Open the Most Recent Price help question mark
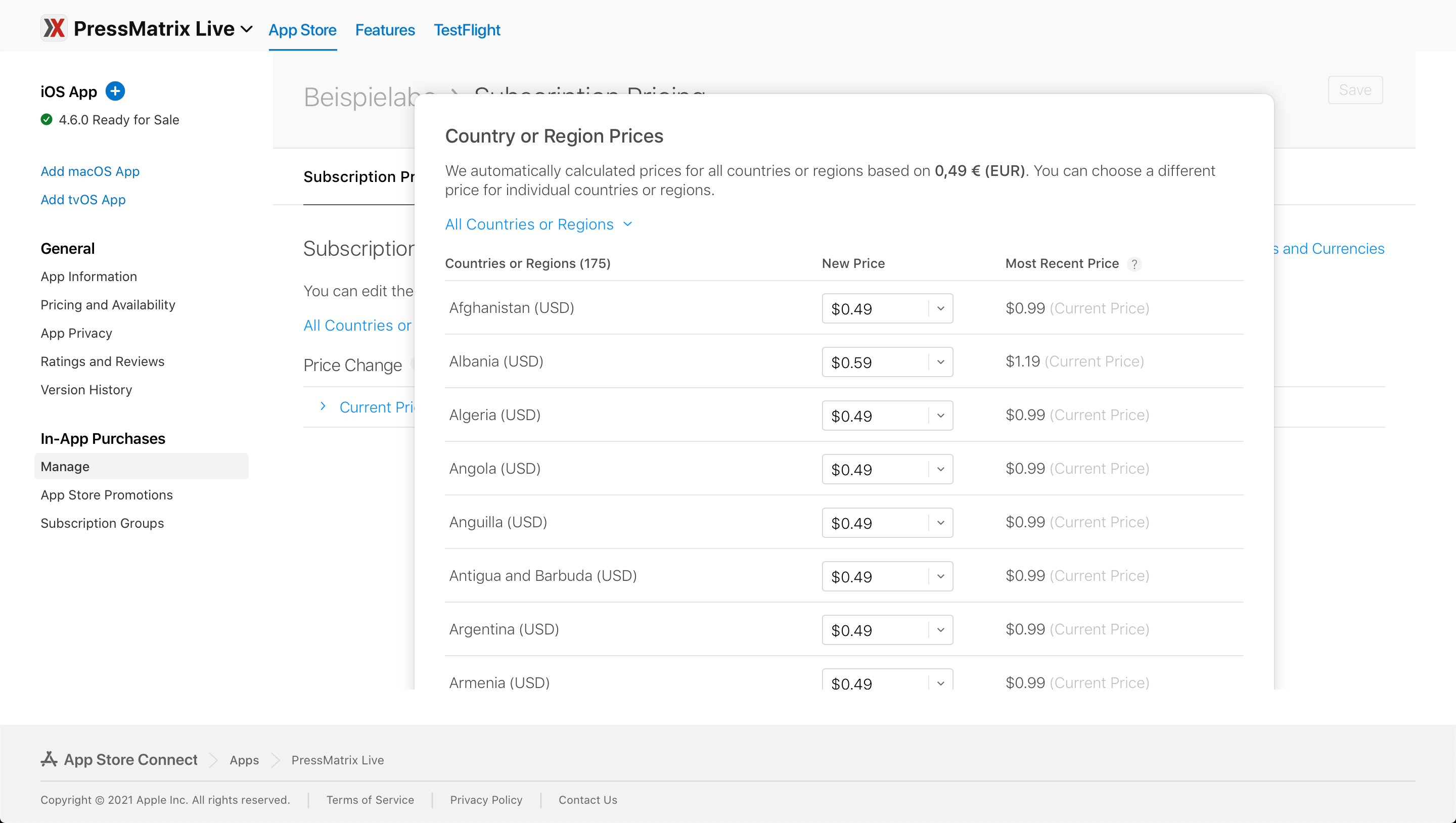 pos(1134,264)
